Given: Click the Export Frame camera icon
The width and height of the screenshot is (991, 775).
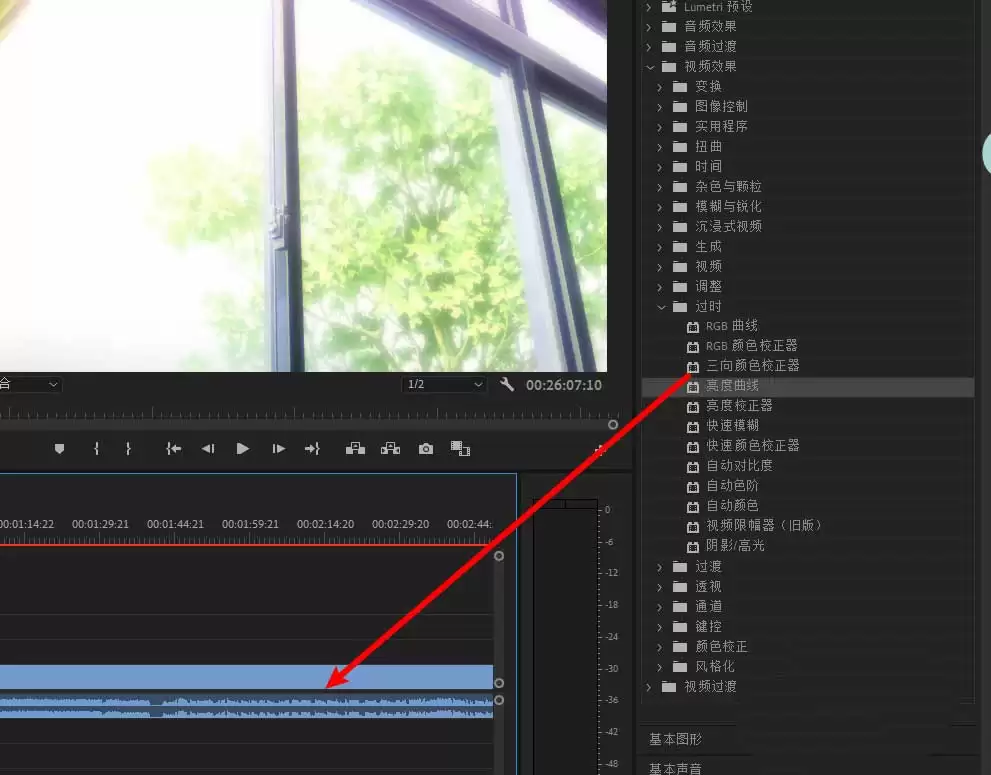Looking at the screenshot, I should tap(426, 449).
